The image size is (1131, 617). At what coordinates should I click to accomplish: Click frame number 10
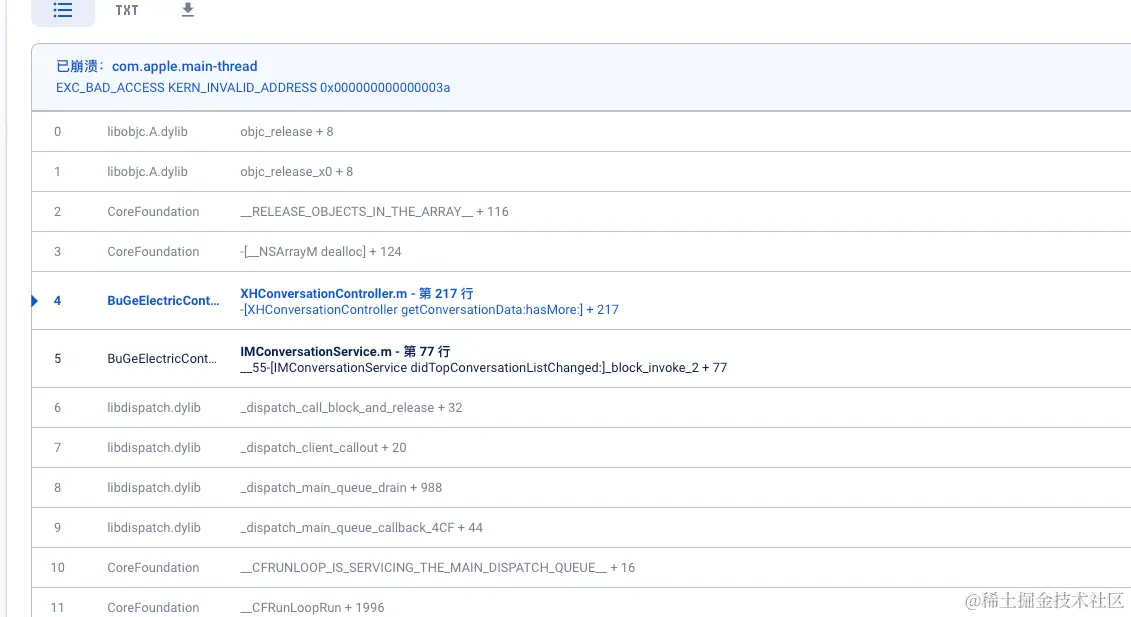(x=58, y=568)
